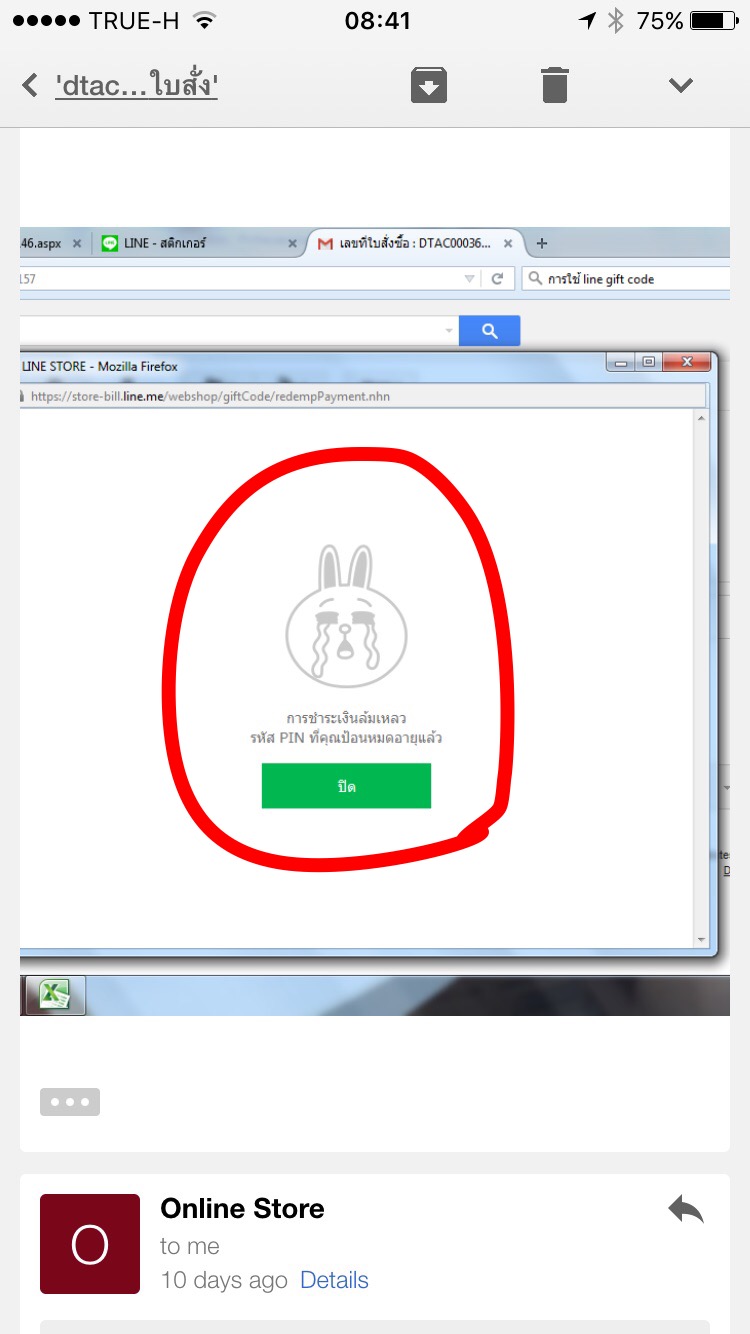Viewport: 750px width, 1334px height.
Task: Tap the crying bunny illustration in the popup
Action: click(345, 616)
